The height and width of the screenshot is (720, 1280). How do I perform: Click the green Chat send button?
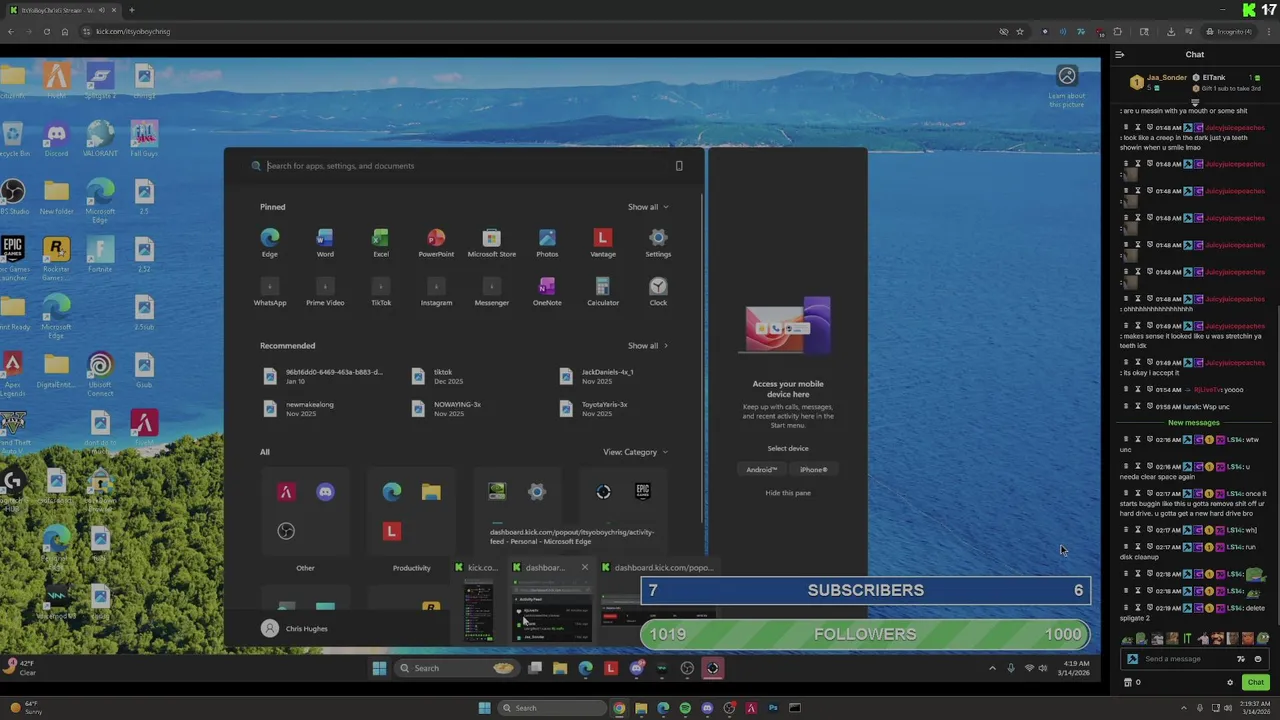coord(1256,682)
